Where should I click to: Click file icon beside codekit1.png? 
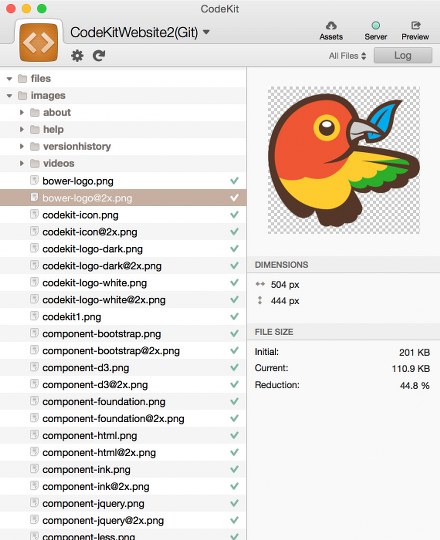[34, 316]
